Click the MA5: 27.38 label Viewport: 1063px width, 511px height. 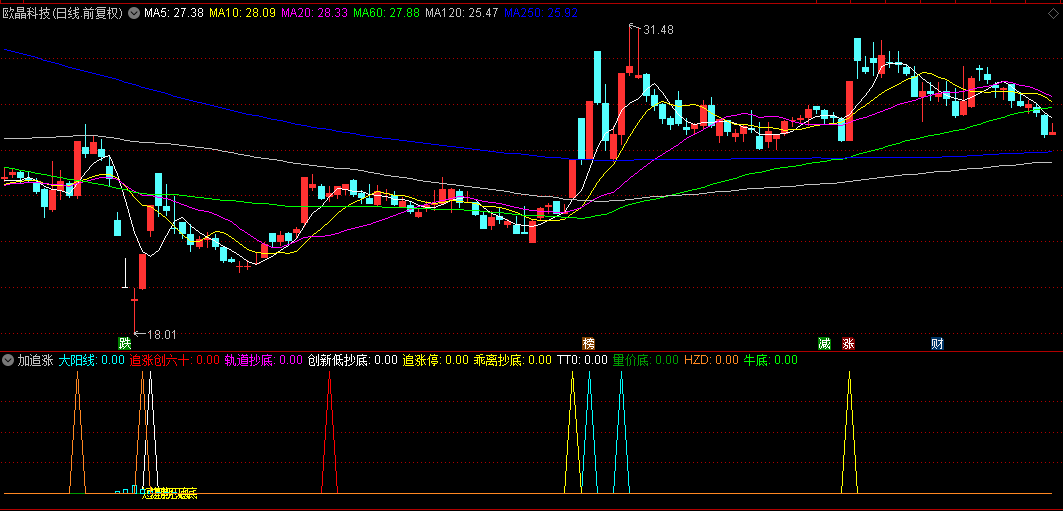174,13
